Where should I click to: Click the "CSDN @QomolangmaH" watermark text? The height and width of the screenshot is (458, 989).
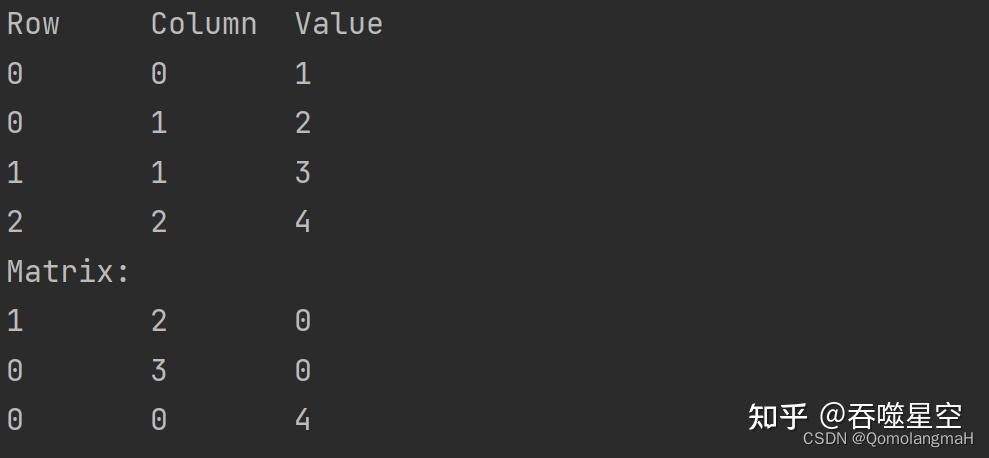coord(888,438)
